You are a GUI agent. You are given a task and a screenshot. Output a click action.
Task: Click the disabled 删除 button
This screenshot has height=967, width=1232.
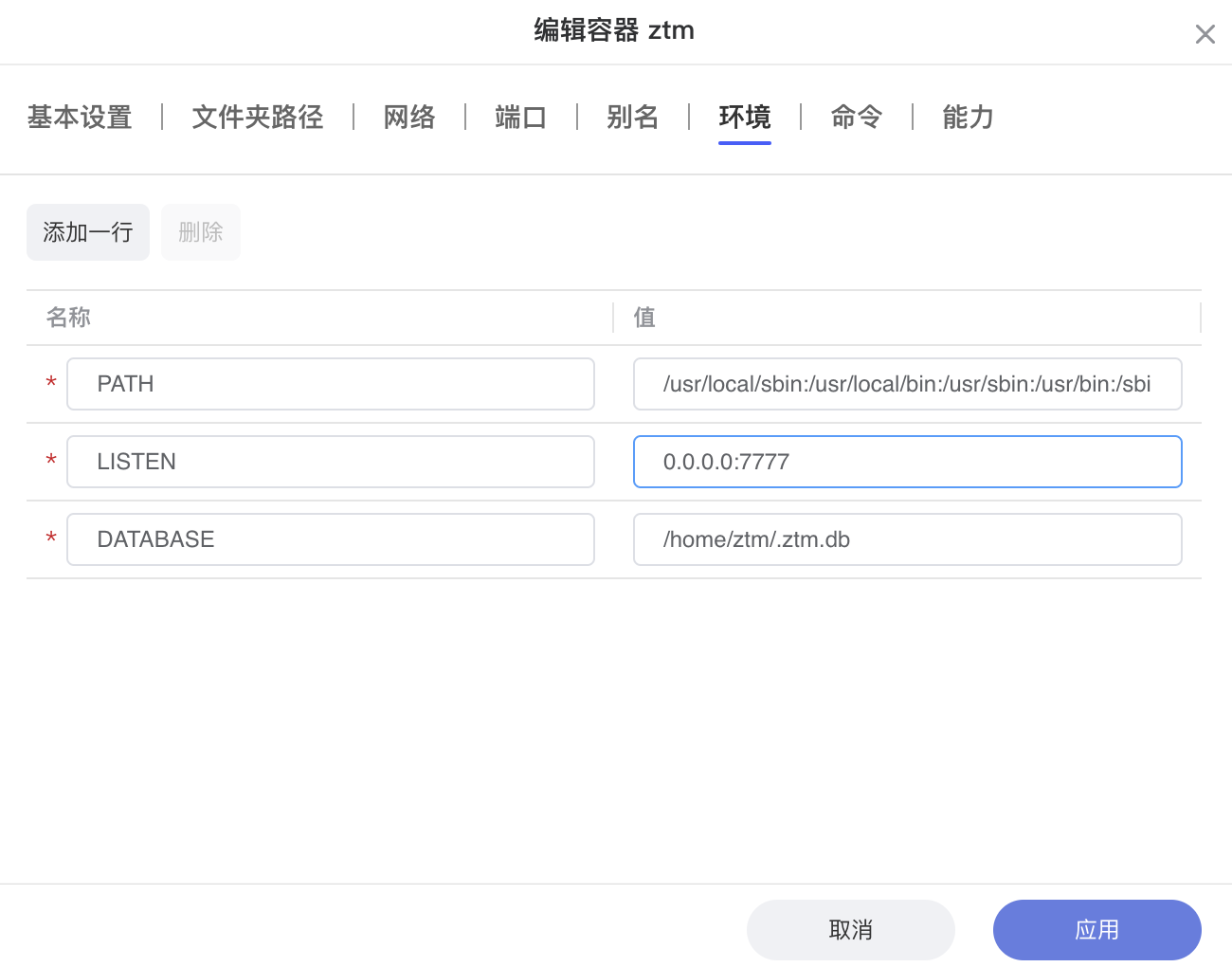200,232
